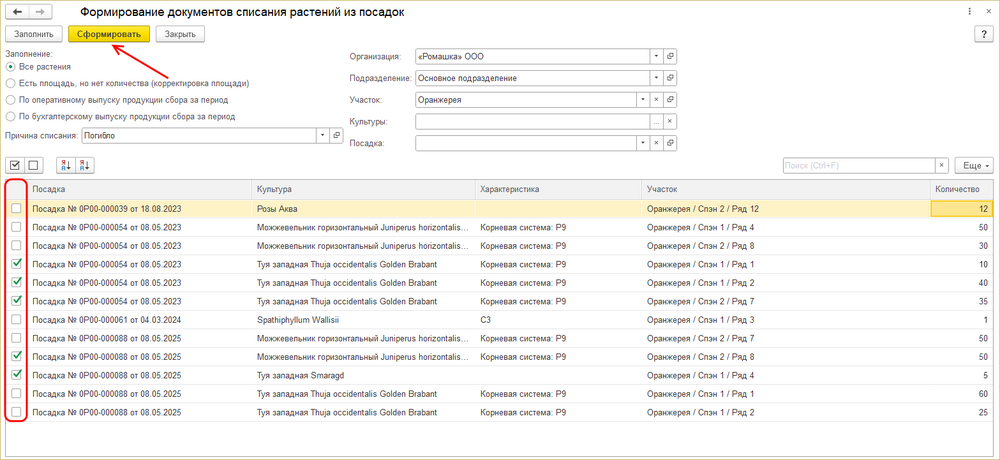Viewport: 1000px width, 460px height.
Task: Click the back navigation arrow
Action: coord(17,11)
